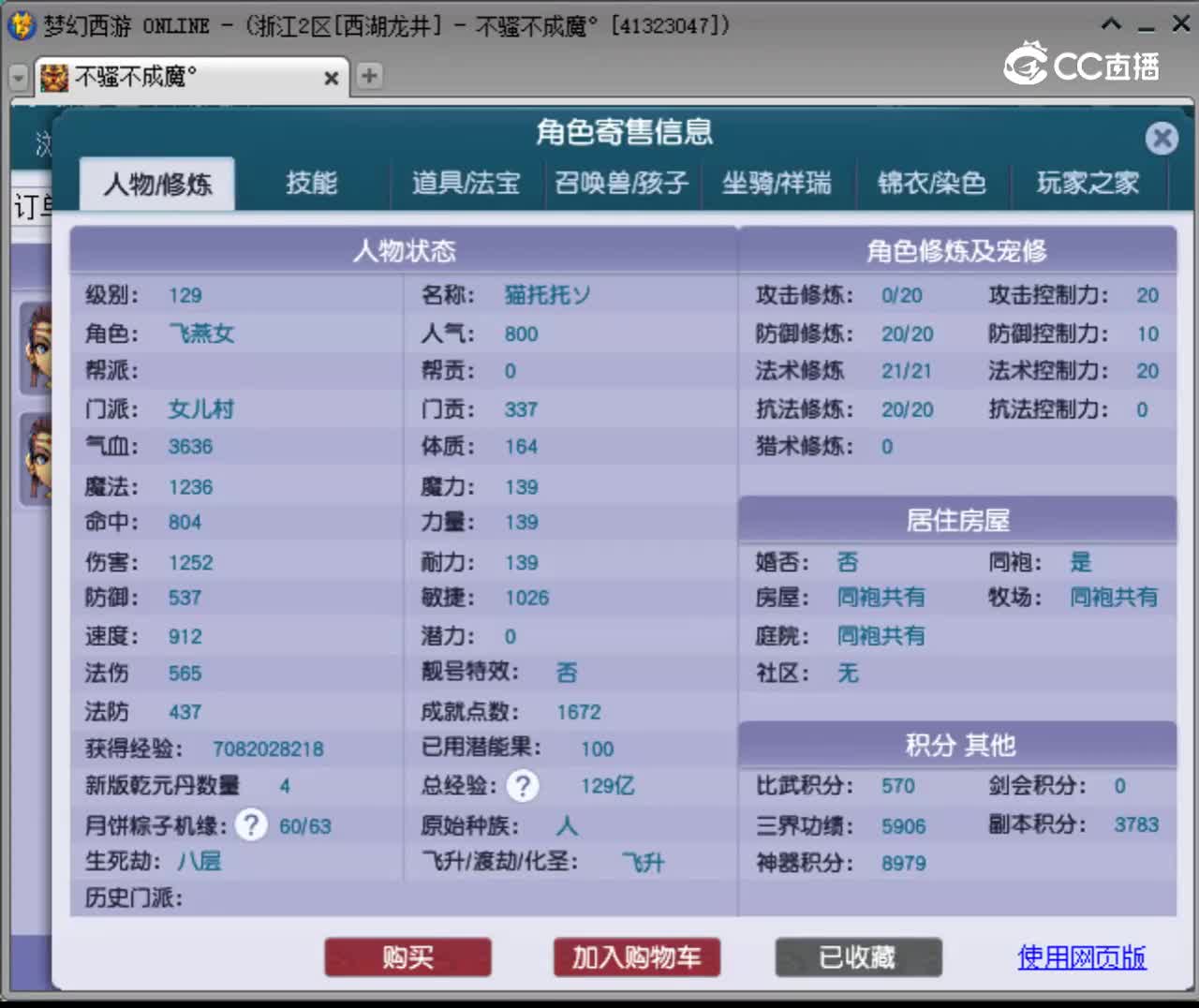Click the 三界功绩 value 5906
1199x1008 pixels.
pyautogui.click(x=904, y=826)
